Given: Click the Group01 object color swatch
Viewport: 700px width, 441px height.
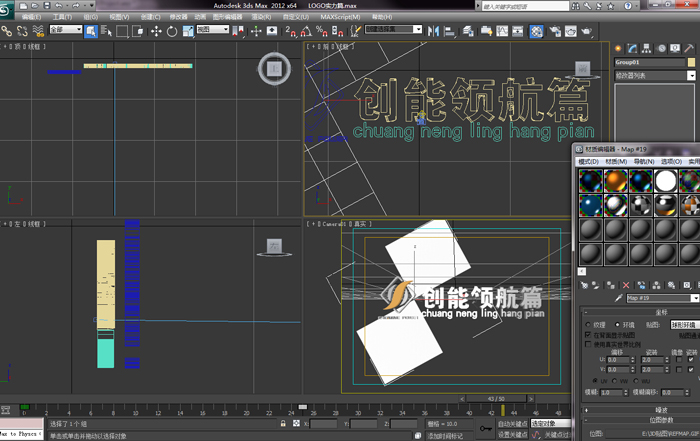Looking at the screenshot, I should [692, 62].
